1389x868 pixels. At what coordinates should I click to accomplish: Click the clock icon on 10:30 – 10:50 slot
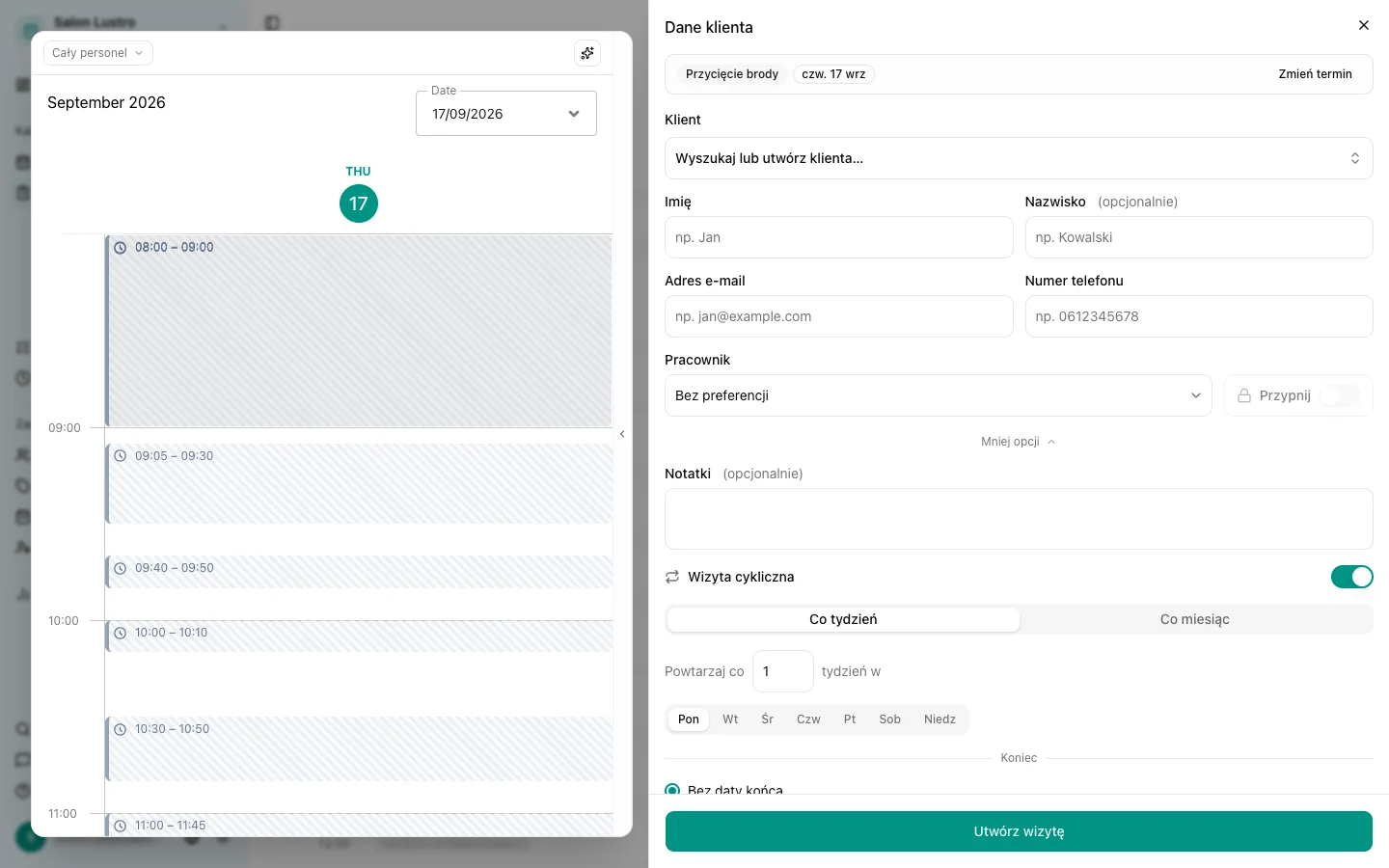(x=121, y=729)
